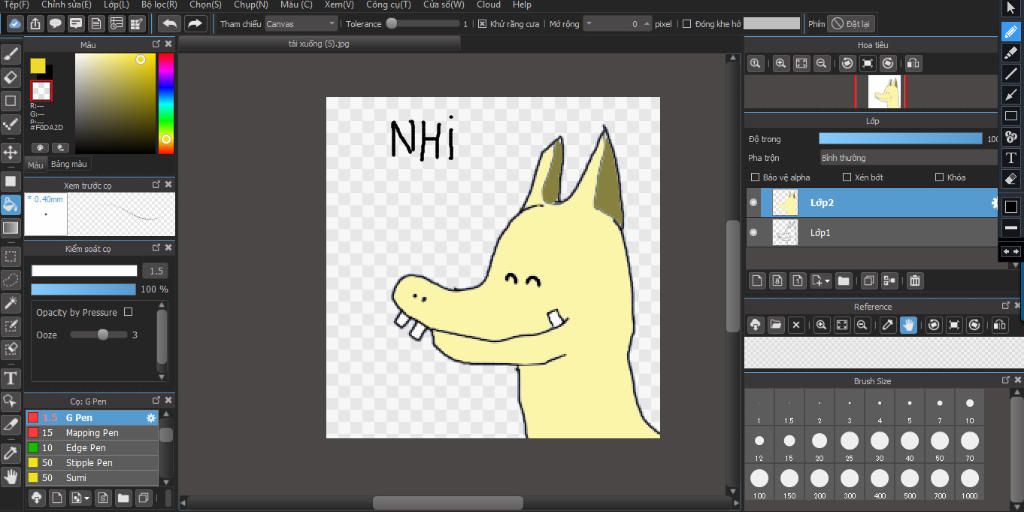Open the Bộ lọc(R) menu
1024x512 pixels.
coord(159,5)
